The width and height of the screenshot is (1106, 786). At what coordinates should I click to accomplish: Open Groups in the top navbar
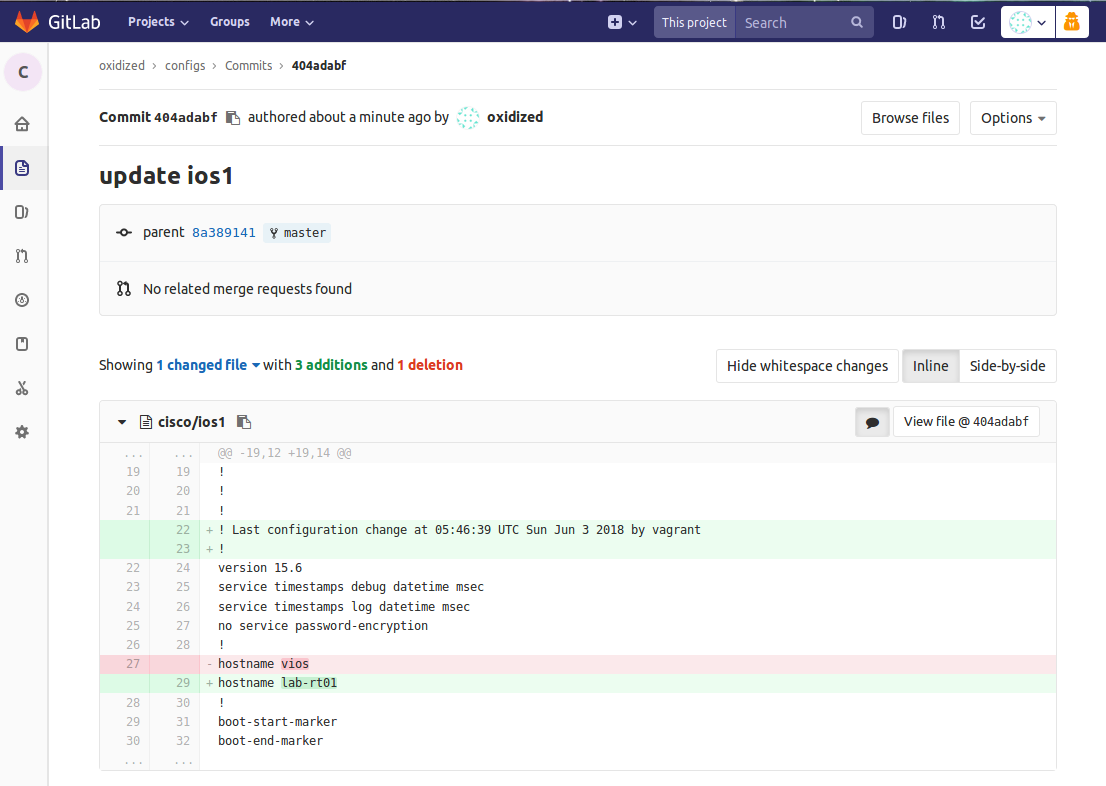click(230, 22)
